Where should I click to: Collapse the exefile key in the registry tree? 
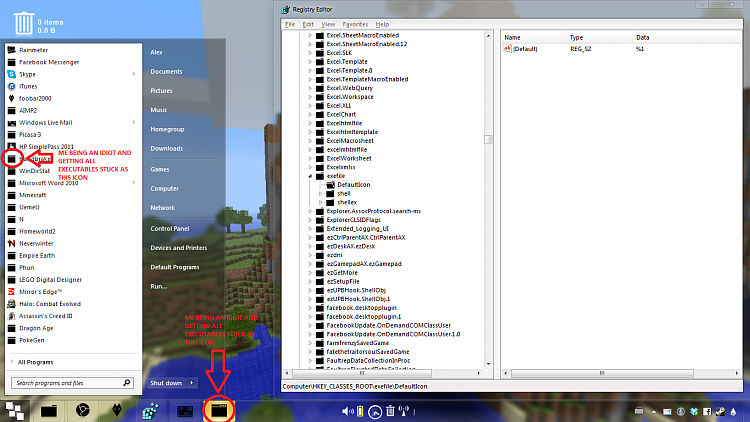pos(310,176)
